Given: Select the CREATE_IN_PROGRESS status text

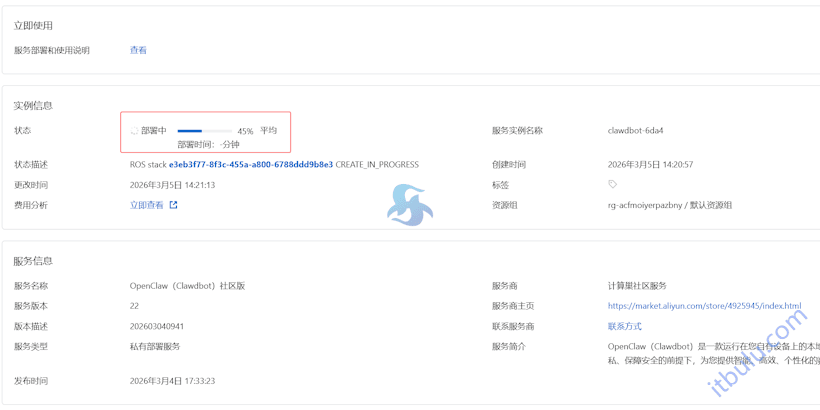Looking at the screenshot, I should [377, 164].
